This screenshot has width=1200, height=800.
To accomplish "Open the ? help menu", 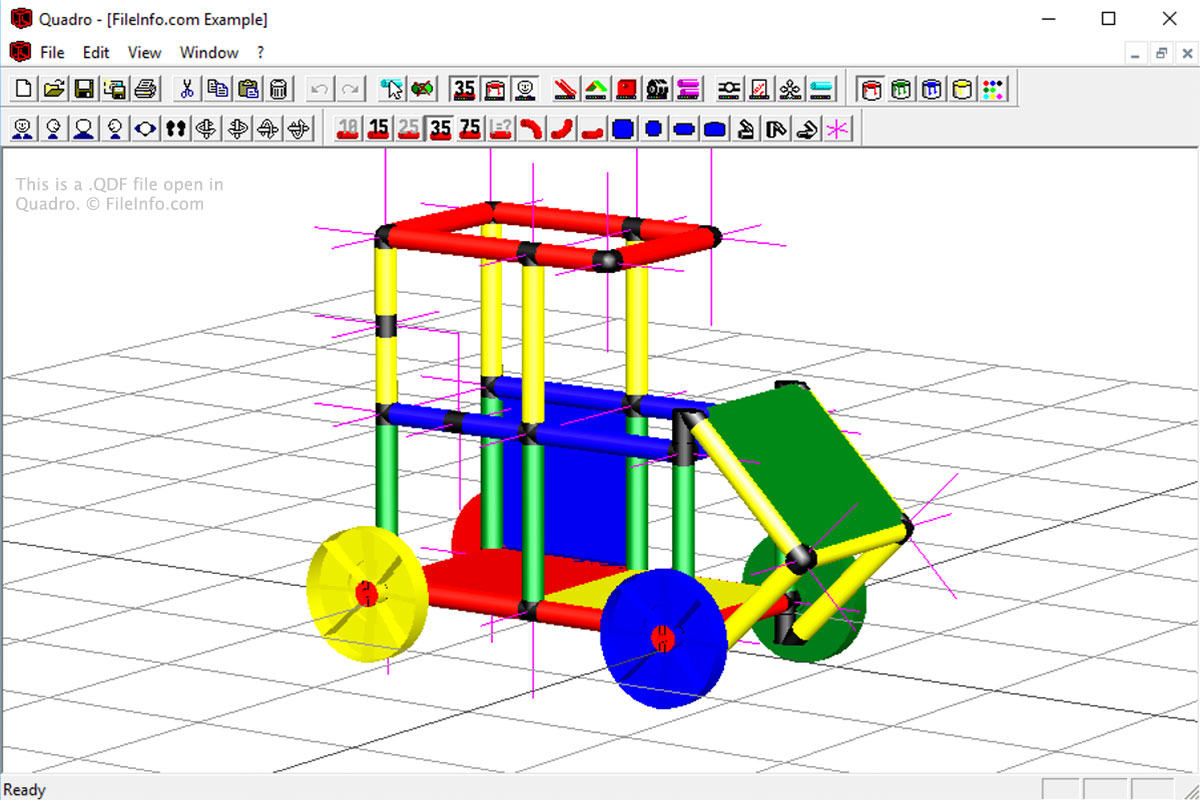I will coord(261,52).
